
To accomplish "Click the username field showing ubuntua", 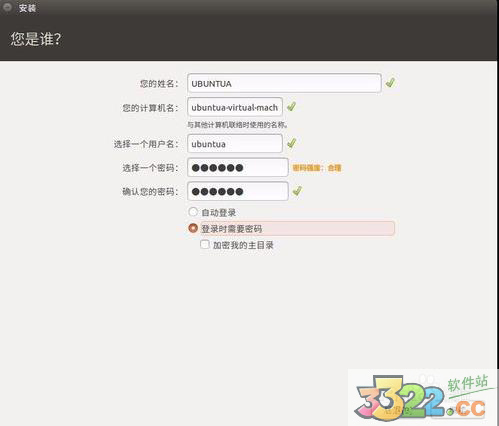I will click(235, 144).
